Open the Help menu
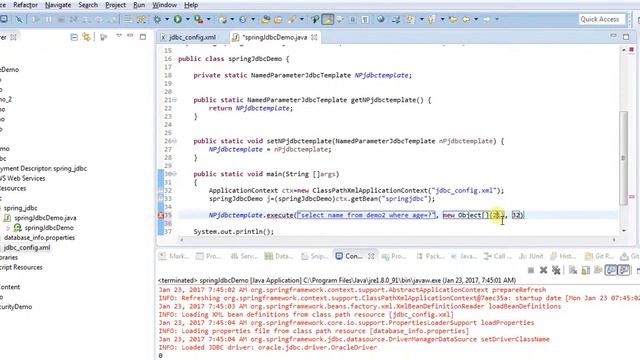 pyautogui.click(x=191, y=5)
